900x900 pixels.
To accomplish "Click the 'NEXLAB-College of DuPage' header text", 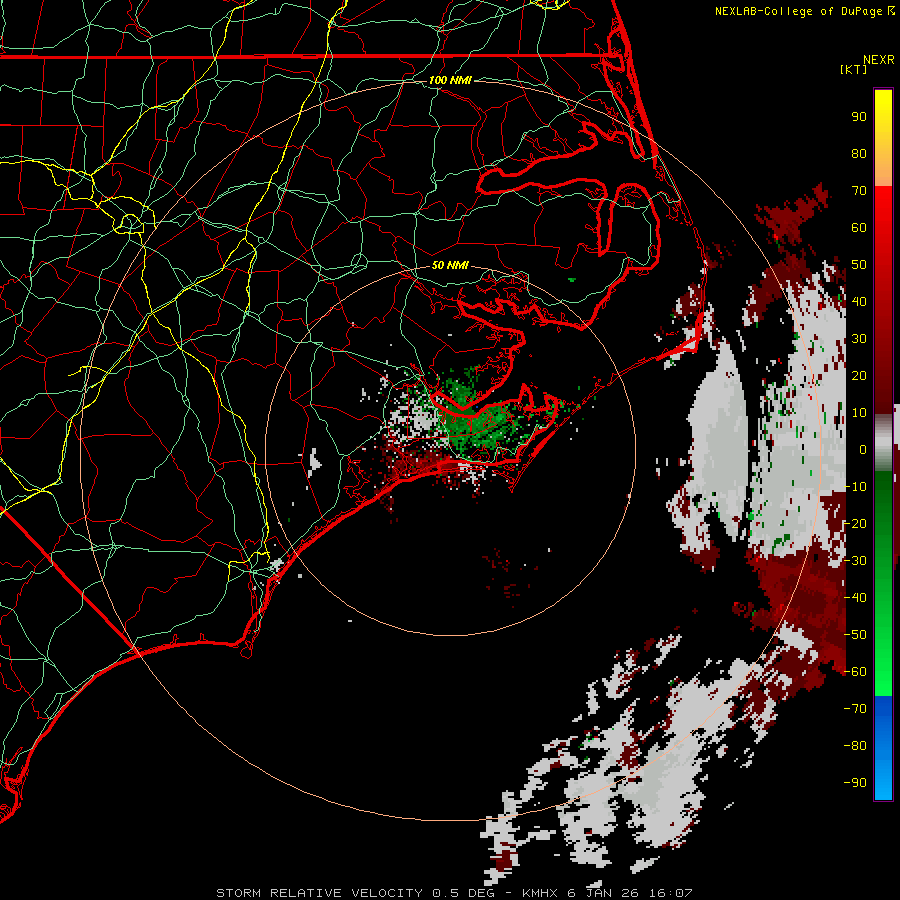I will coord(798,11).
